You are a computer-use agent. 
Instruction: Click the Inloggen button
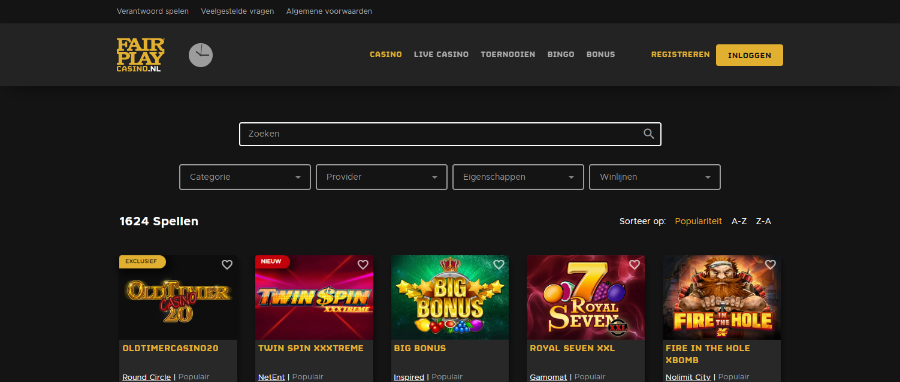click(x=749, y=55)
